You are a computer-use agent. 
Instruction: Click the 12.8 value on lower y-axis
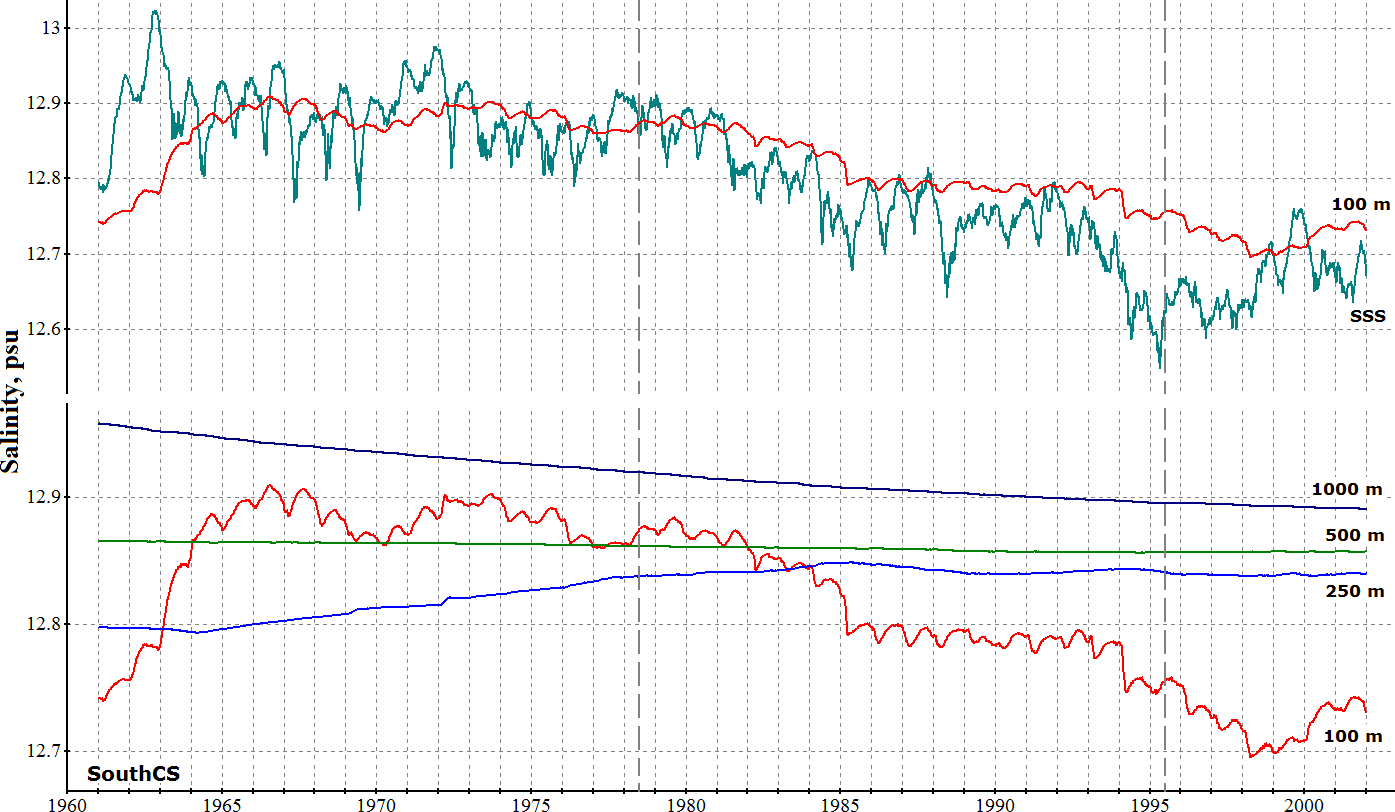coord(33,625)
